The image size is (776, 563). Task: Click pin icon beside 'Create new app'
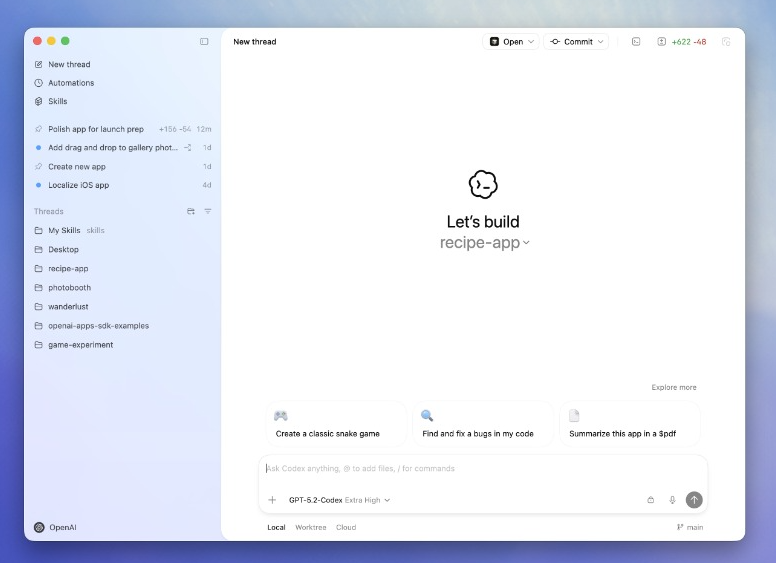[39, 167]
